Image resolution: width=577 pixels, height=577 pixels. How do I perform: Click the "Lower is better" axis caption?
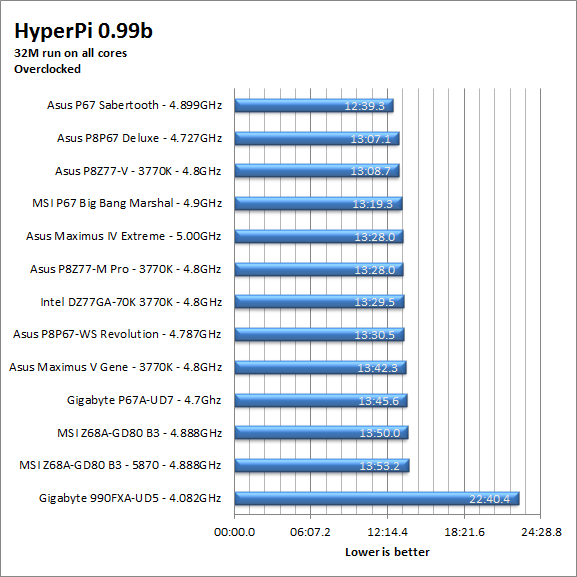(387, 552)
